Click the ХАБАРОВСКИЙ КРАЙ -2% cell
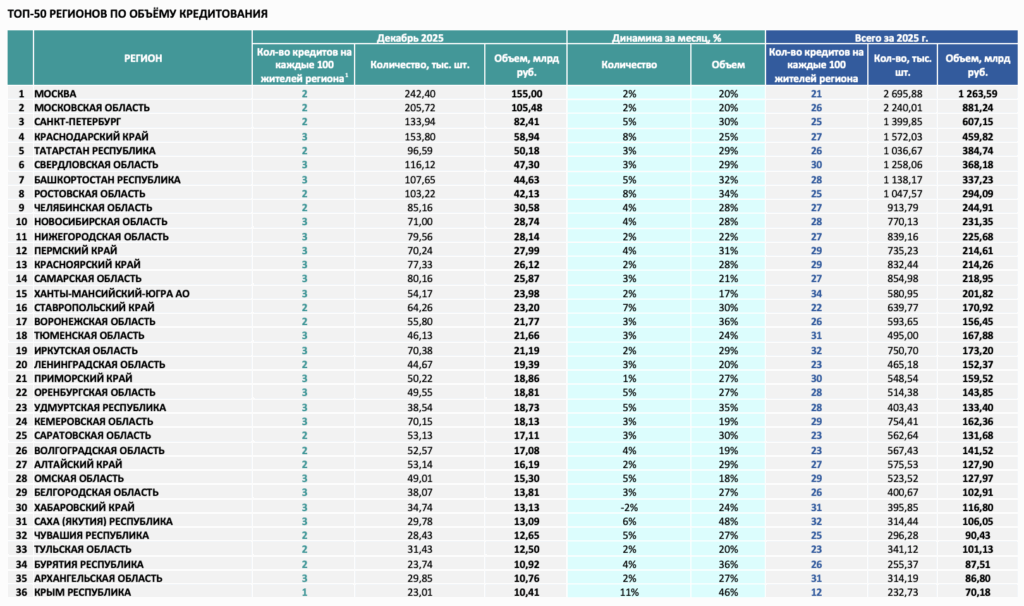 click(x=629, y=507)
